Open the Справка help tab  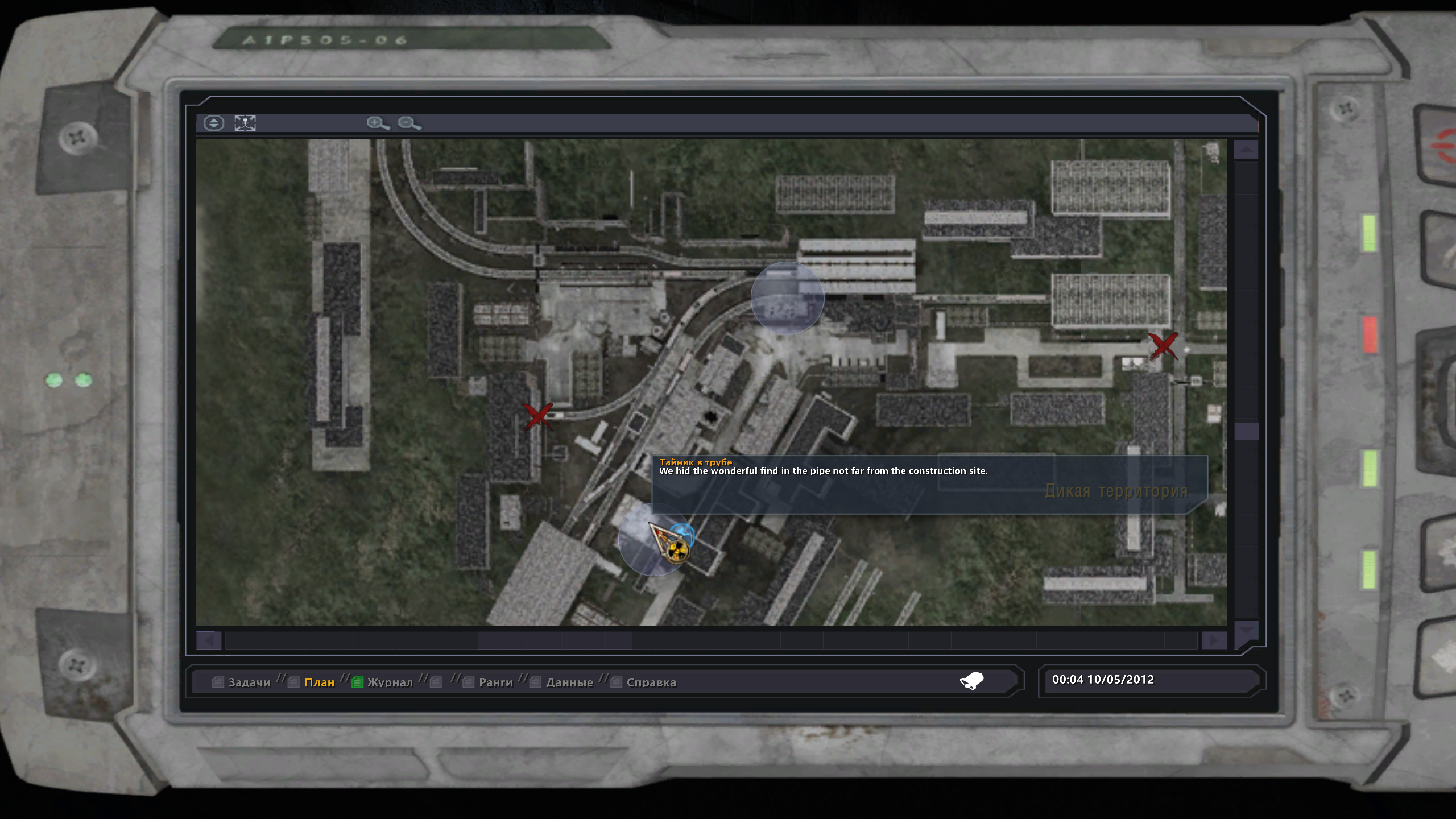[x=651, y=682]
